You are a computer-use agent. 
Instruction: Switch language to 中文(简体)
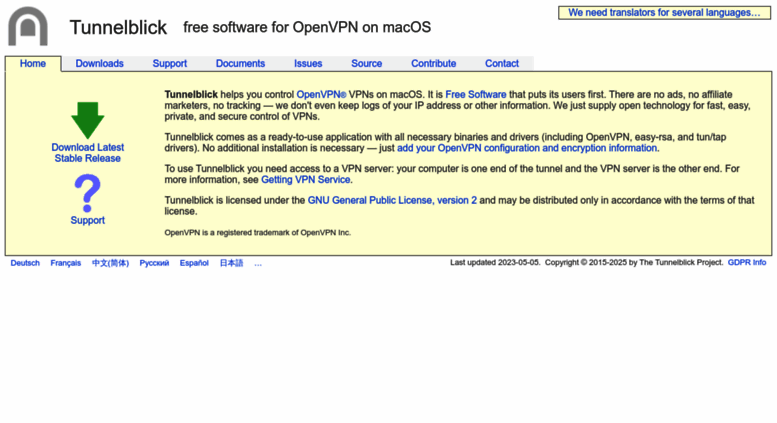(110, 263)
